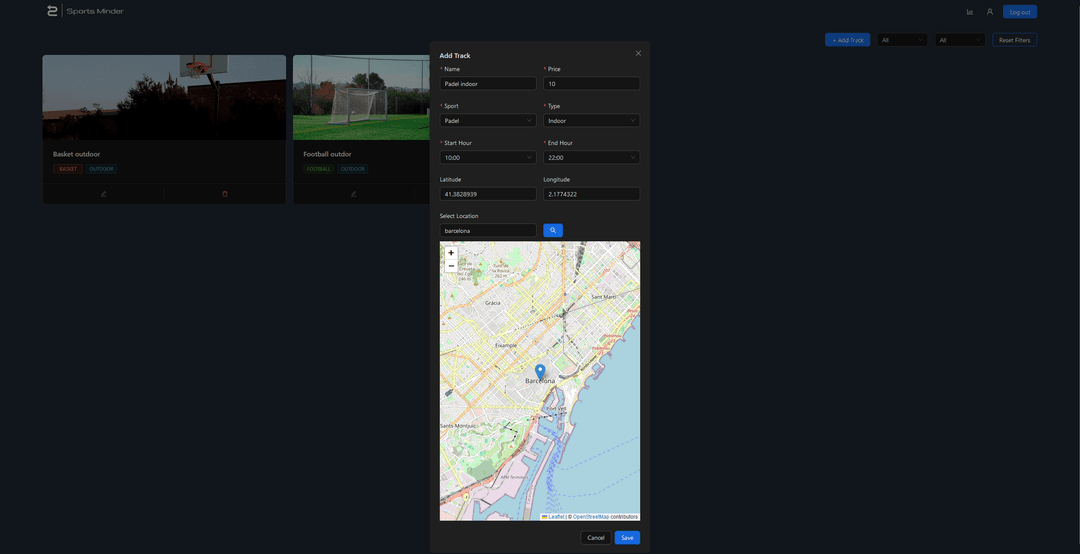Image resolution: width=1080 pixels, height=554 pixels.
Task: Click the blue location search icon button
Action: pyautogui.click(x=553, y=230)
